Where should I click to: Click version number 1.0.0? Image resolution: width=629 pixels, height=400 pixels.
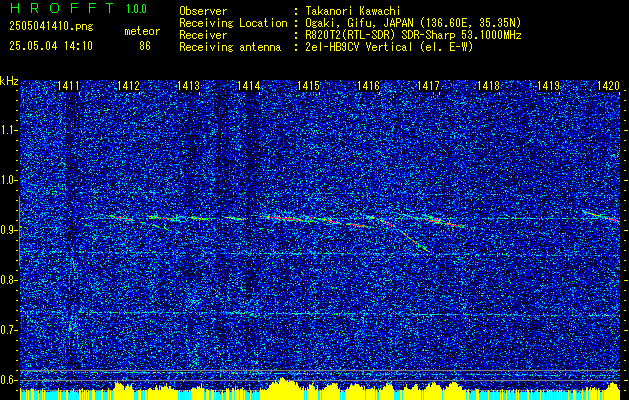tap(136, 9)
